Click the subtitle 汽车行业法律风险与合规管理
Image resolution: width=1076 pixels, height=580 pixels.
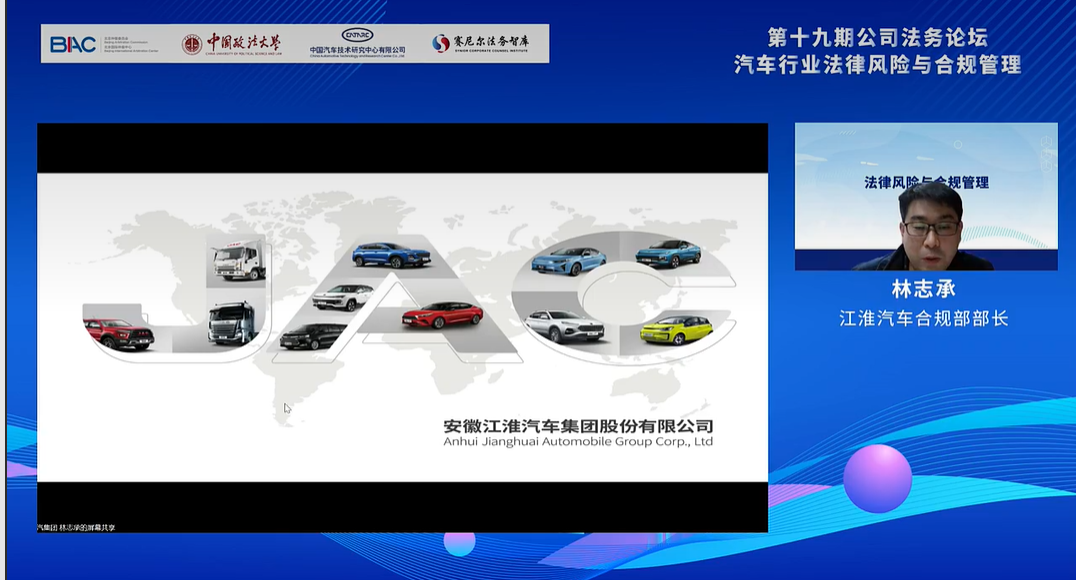(x=877, y=66)
